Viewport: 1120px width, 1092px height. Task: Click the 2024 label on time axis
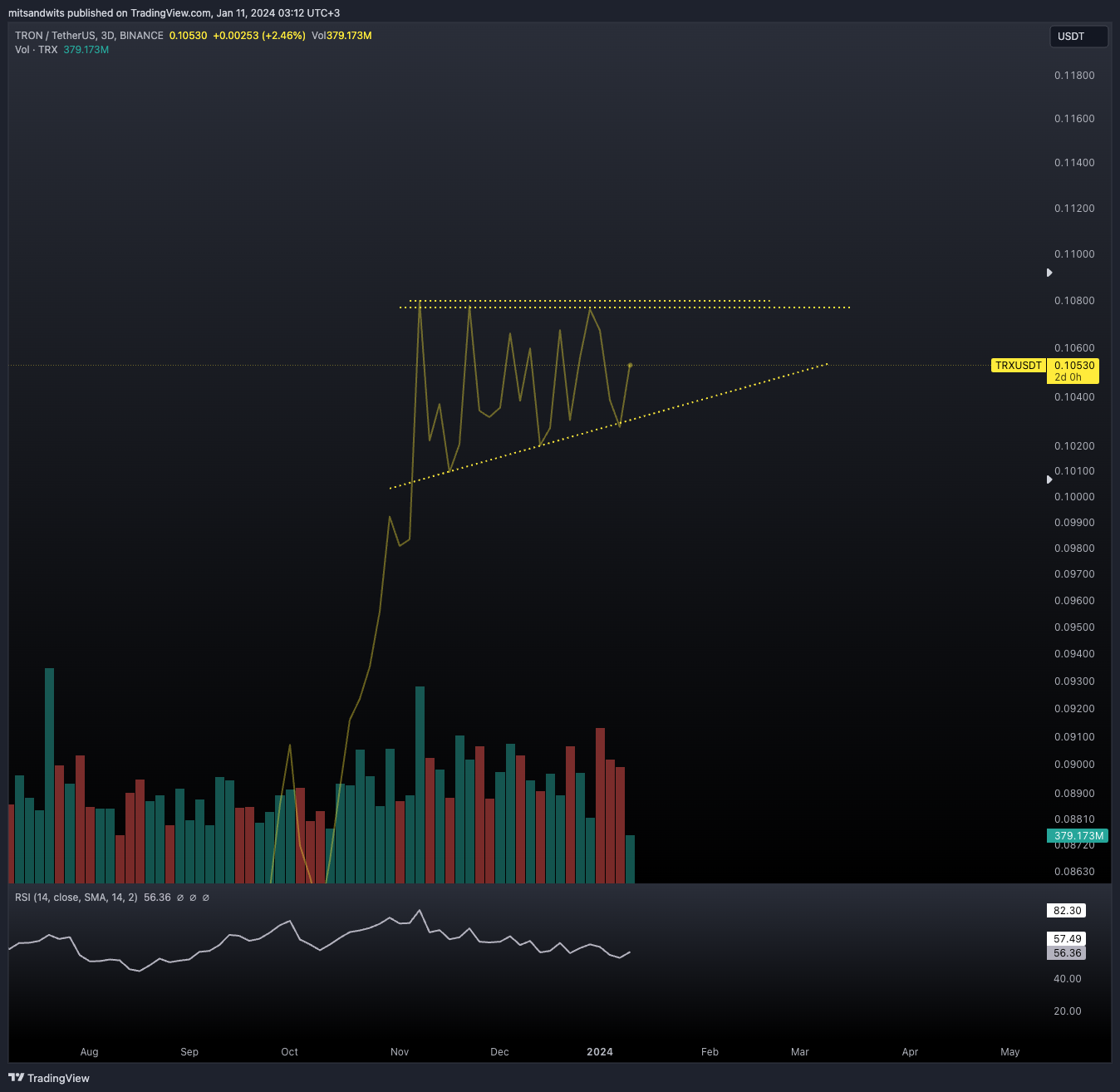pos(600,1052)
